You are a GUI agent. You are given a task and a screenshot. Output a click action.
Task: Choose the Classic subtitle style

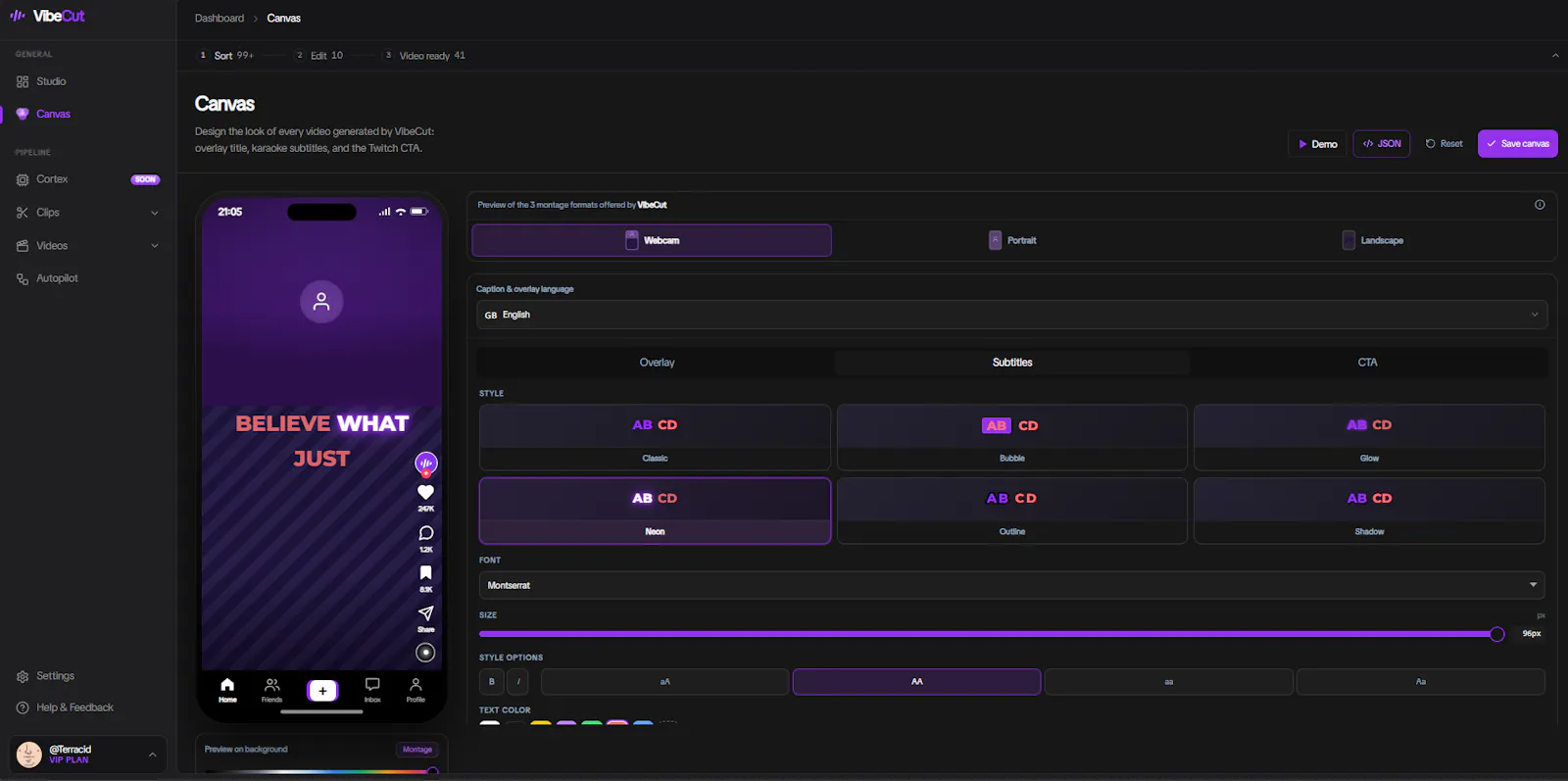pos(655,438)
